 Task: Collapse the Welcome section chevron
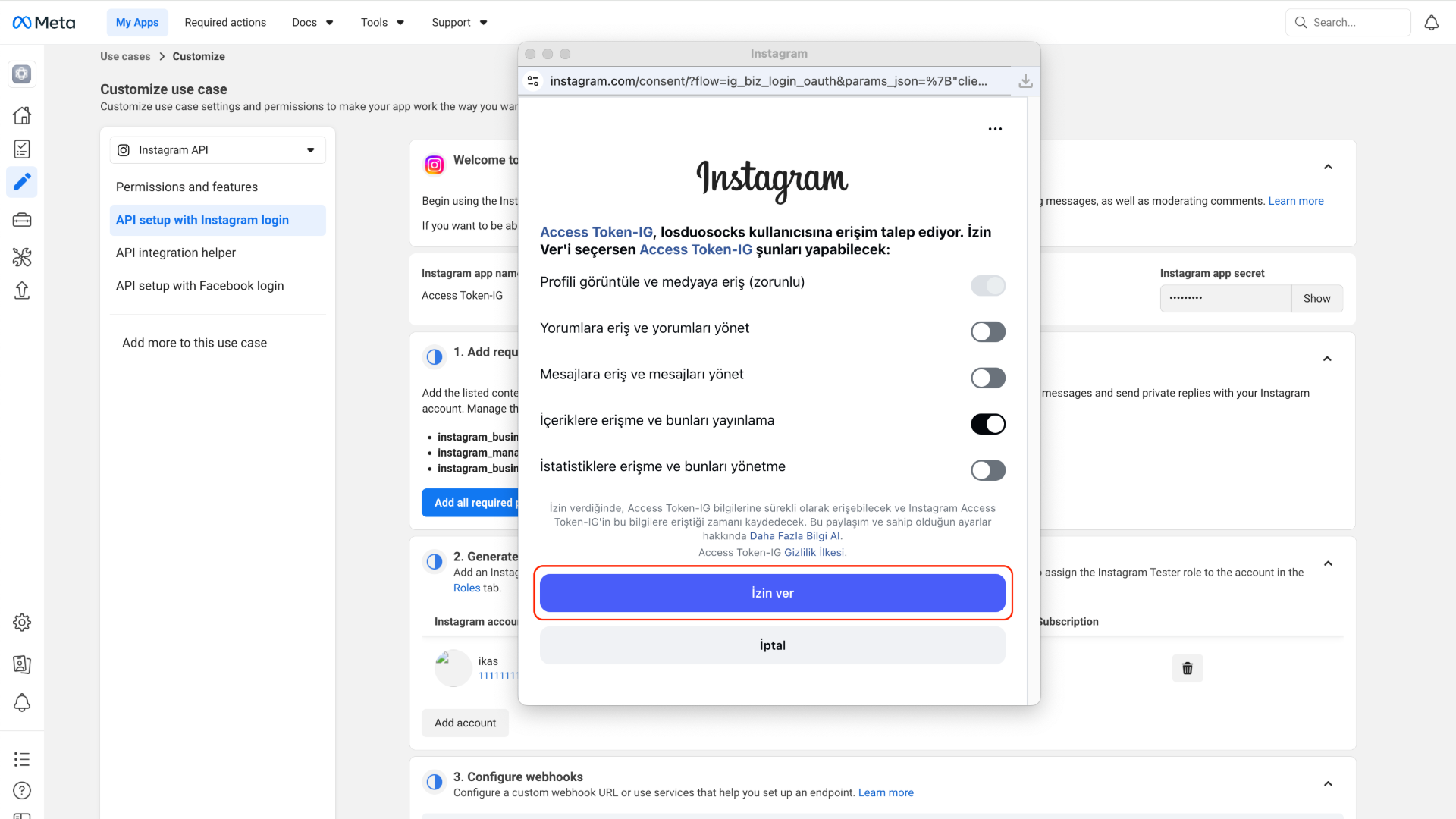pyautogui.click(x=1328, y=167)
